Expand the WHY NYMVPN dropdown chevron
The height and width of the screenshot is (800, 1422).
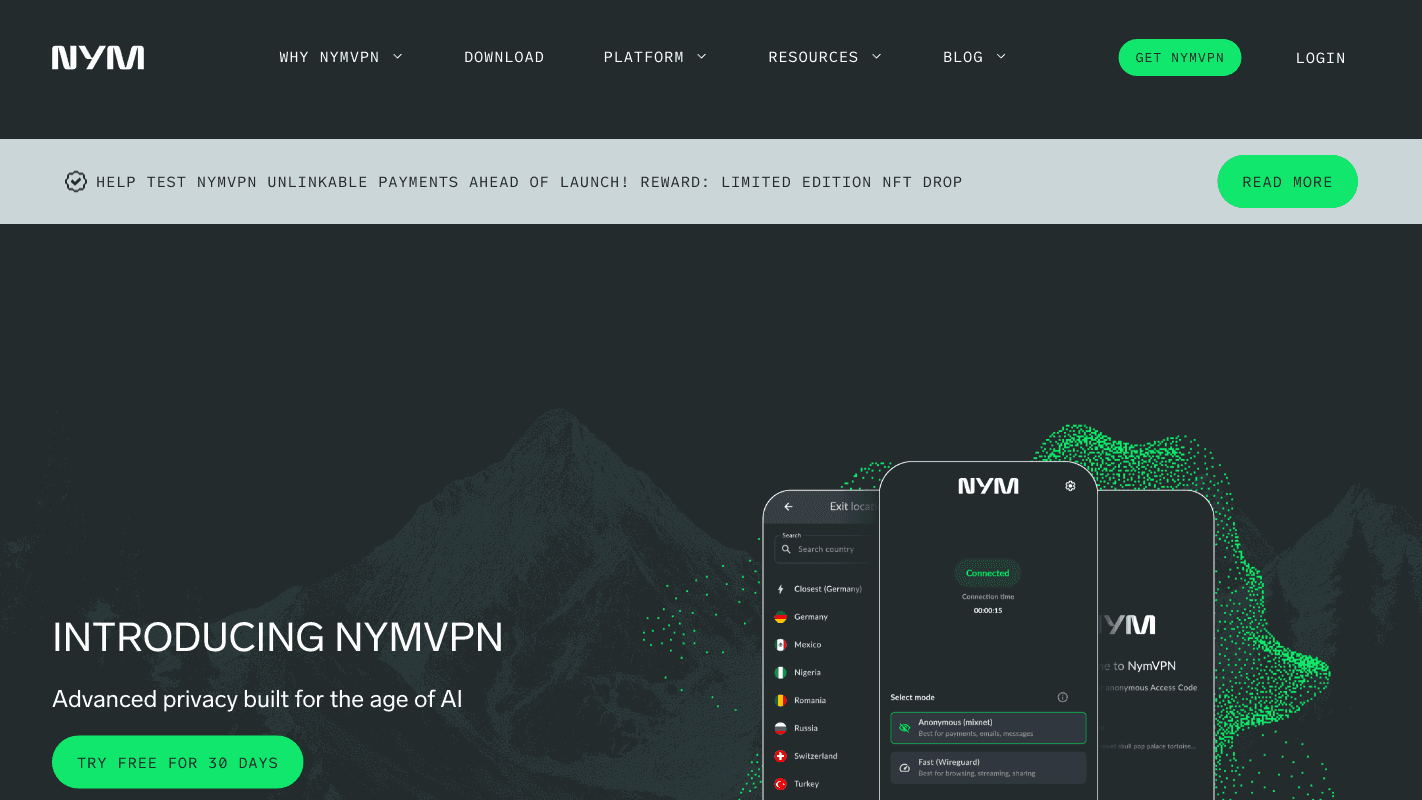[397, 57]
